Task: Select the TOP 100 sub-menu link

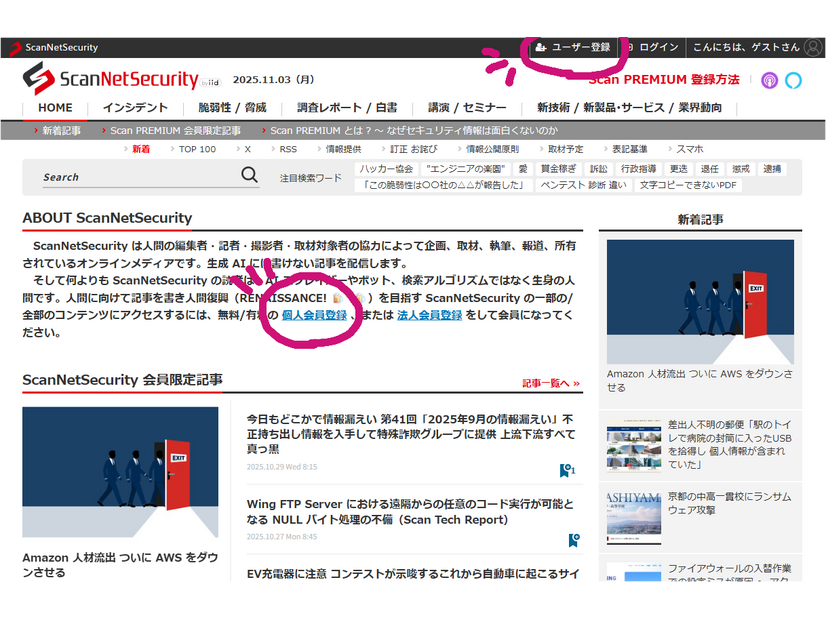Action: pos(197,149)
